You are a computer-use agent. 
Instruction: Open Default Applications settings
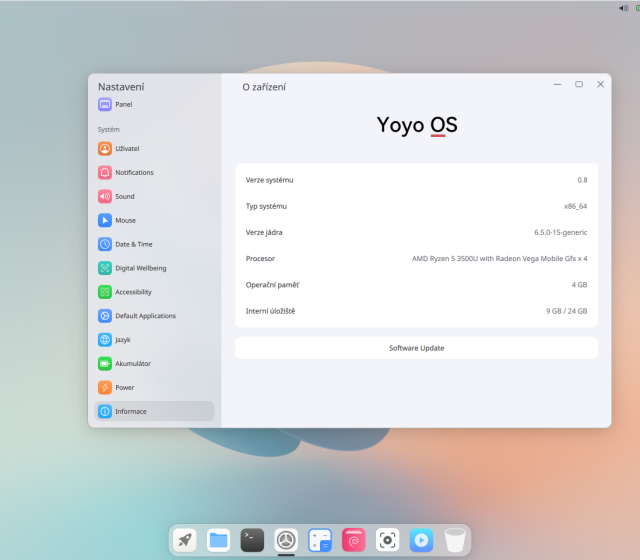[145, 316]
